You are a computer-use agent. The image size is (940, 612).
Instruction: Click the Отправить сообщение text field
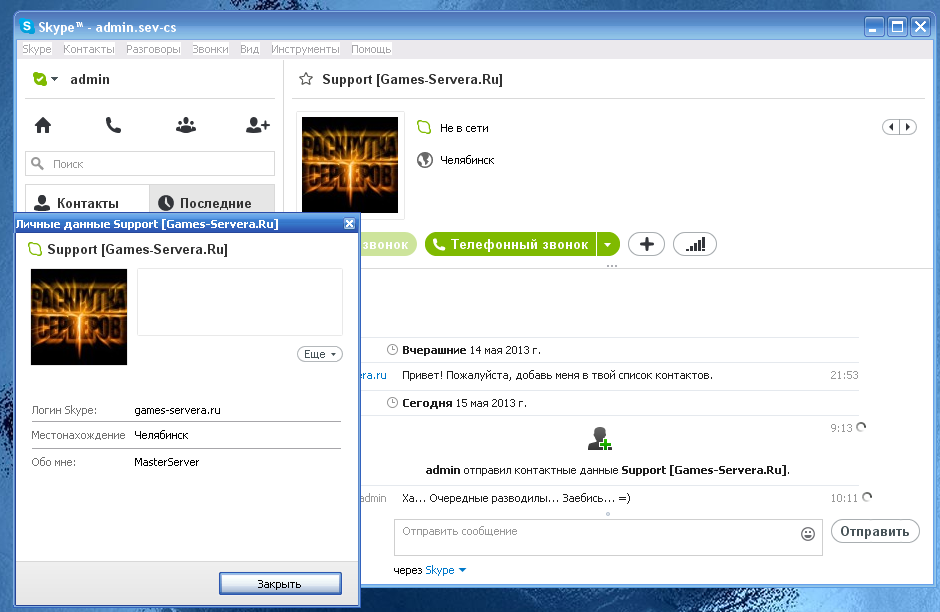click(x=608, y=537)
